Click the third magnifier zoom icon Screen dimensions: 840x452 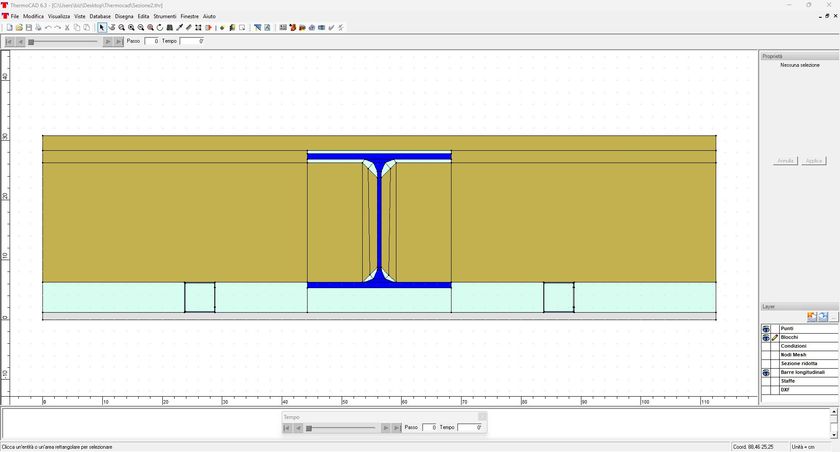141,27
